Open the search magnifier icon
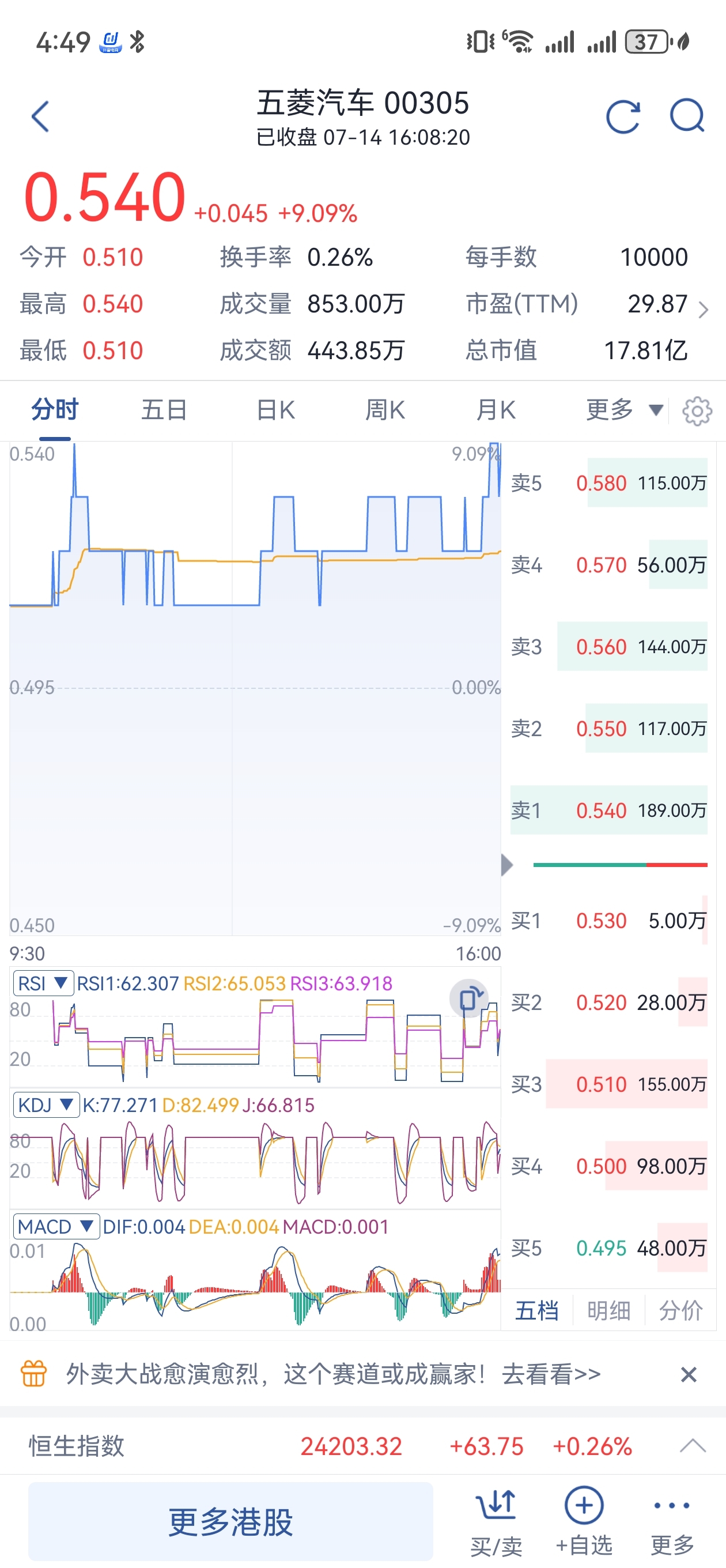 (x=687, y=116)
